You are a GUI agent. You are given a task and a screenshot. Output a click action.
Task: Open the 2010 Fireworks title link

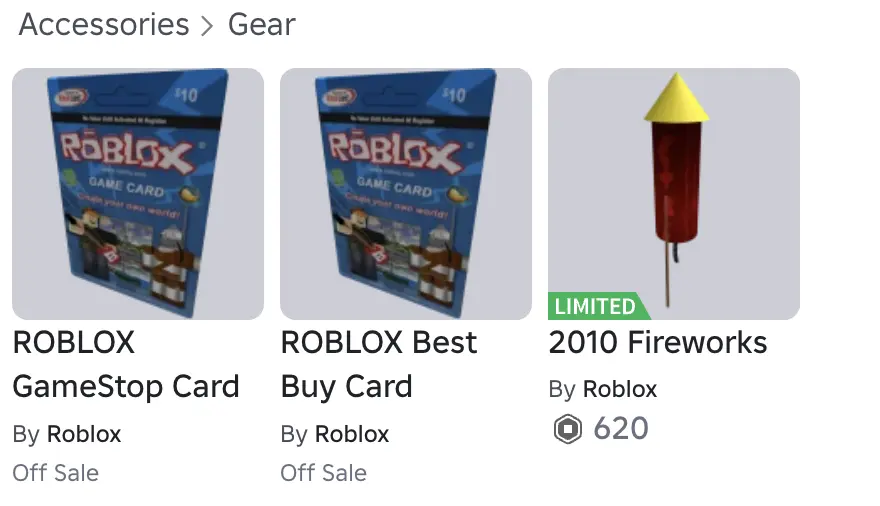tap(658, 343)
